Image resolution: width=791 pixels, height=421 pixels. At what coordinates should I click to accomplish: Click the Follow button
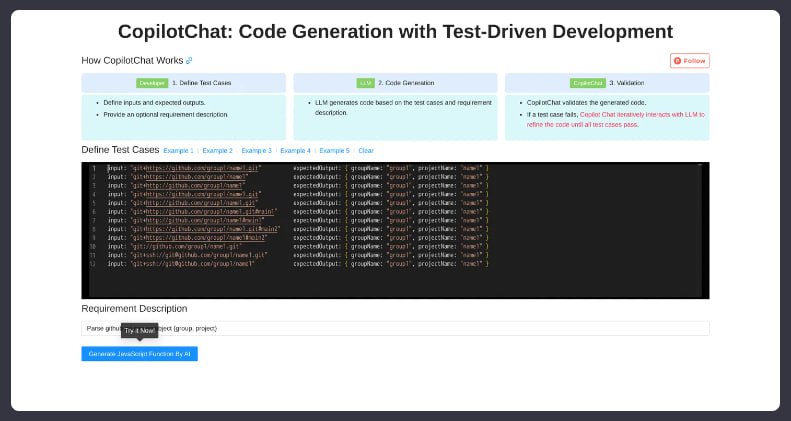(690, 61)
